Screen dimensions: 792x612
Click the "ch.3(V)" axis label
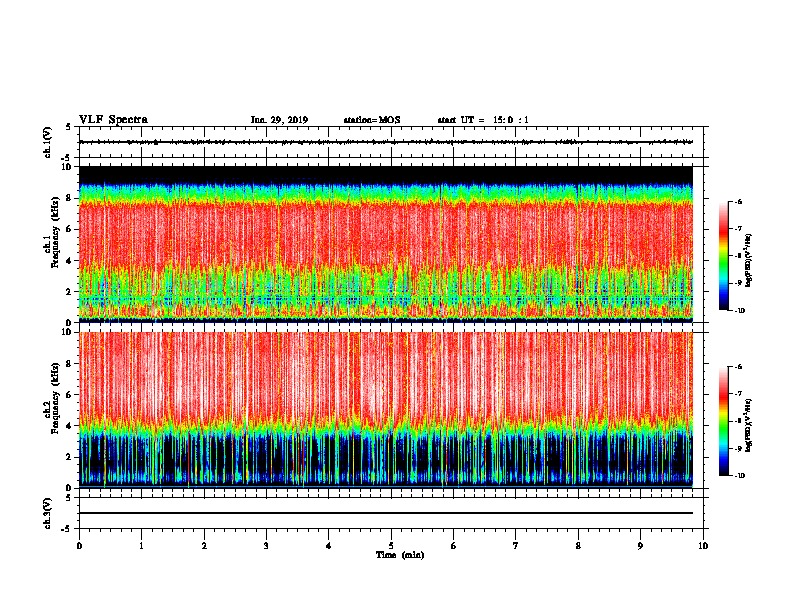(x=48, y=513)
